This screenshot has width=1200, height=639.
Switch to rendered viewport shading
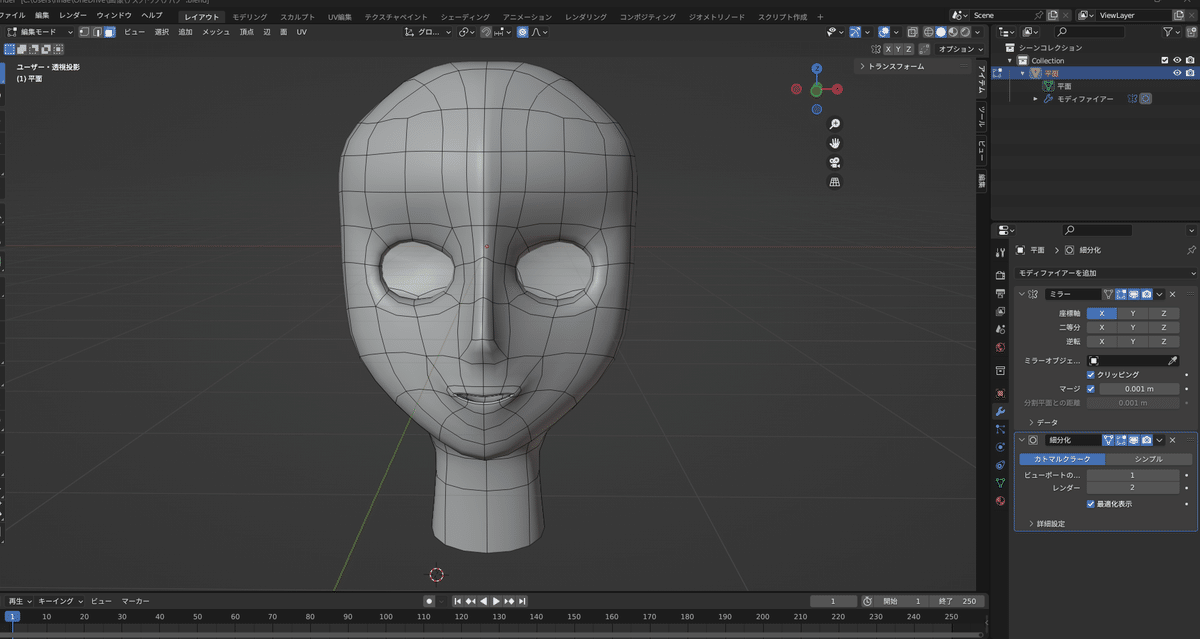[x=964, y=32]
